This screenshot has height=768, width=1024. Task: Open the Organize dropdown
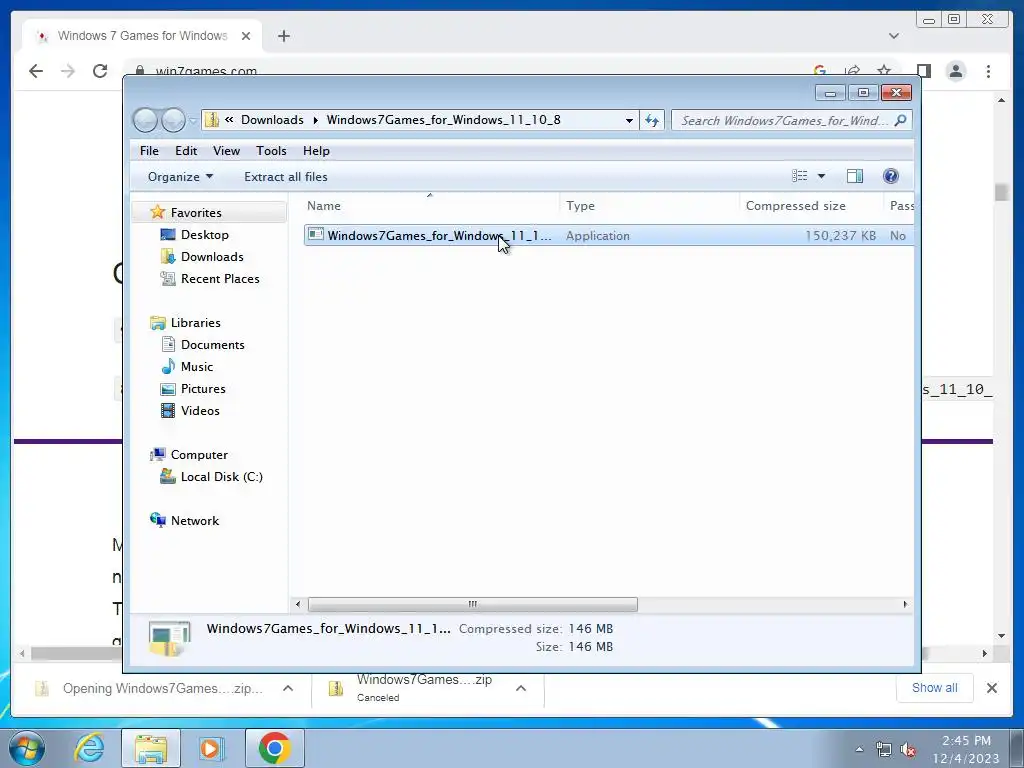click(180, 177)
